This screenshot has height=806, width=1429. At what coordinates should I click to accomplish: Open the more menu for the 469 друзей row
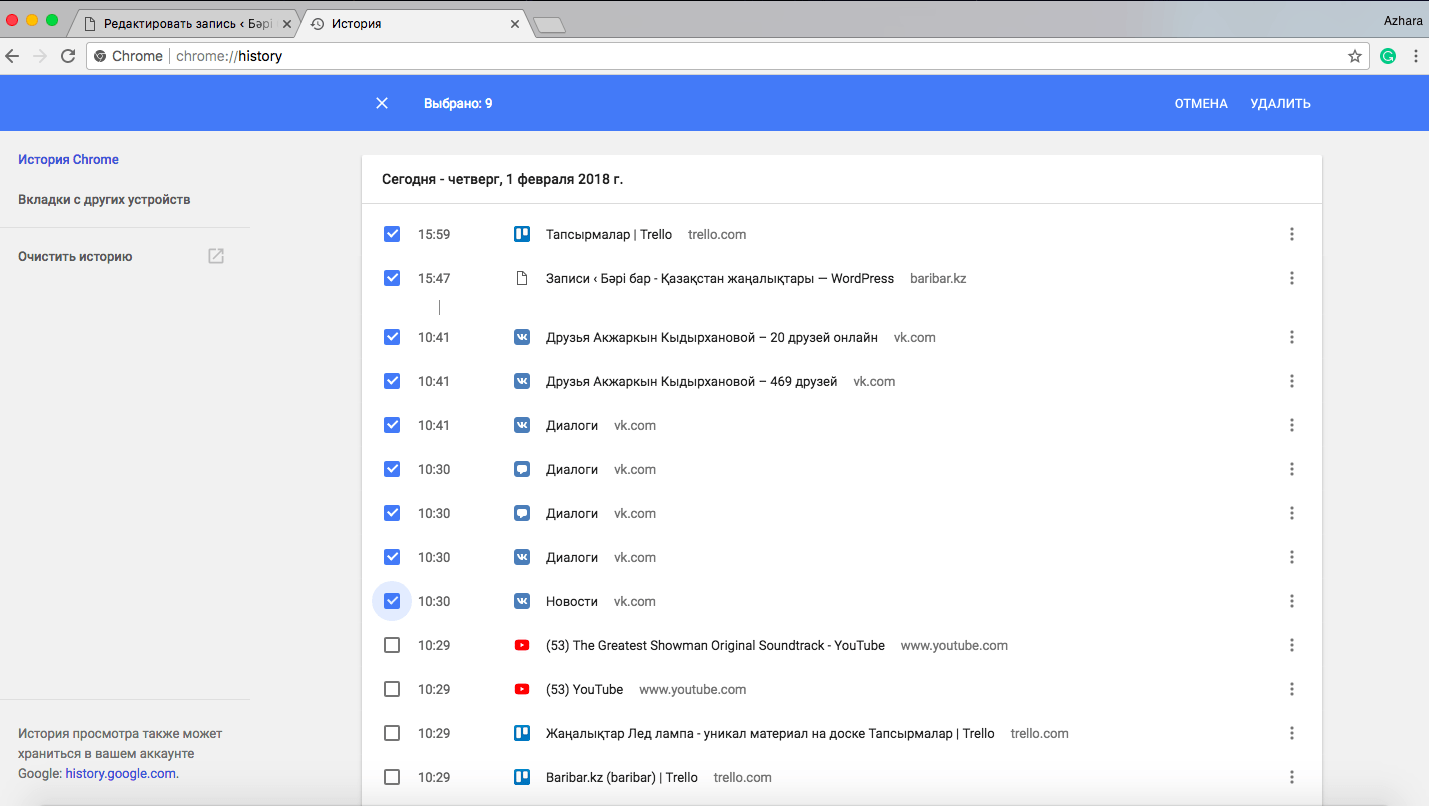point(1292,381)
